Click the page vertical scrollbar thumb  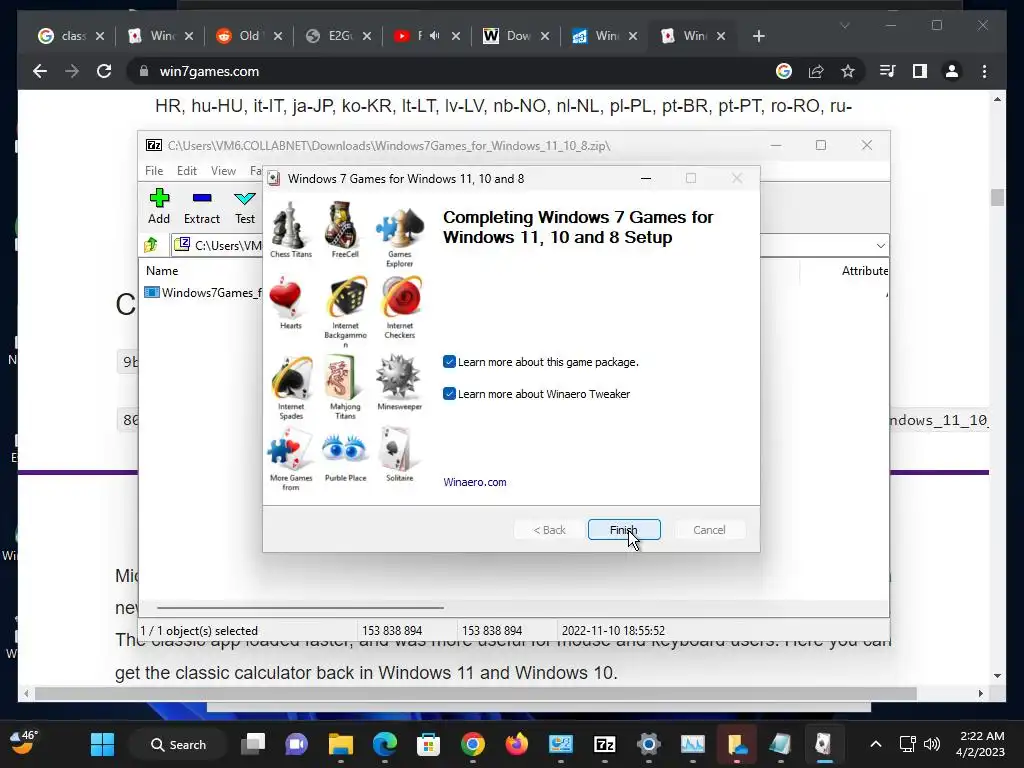click(997, 197)
